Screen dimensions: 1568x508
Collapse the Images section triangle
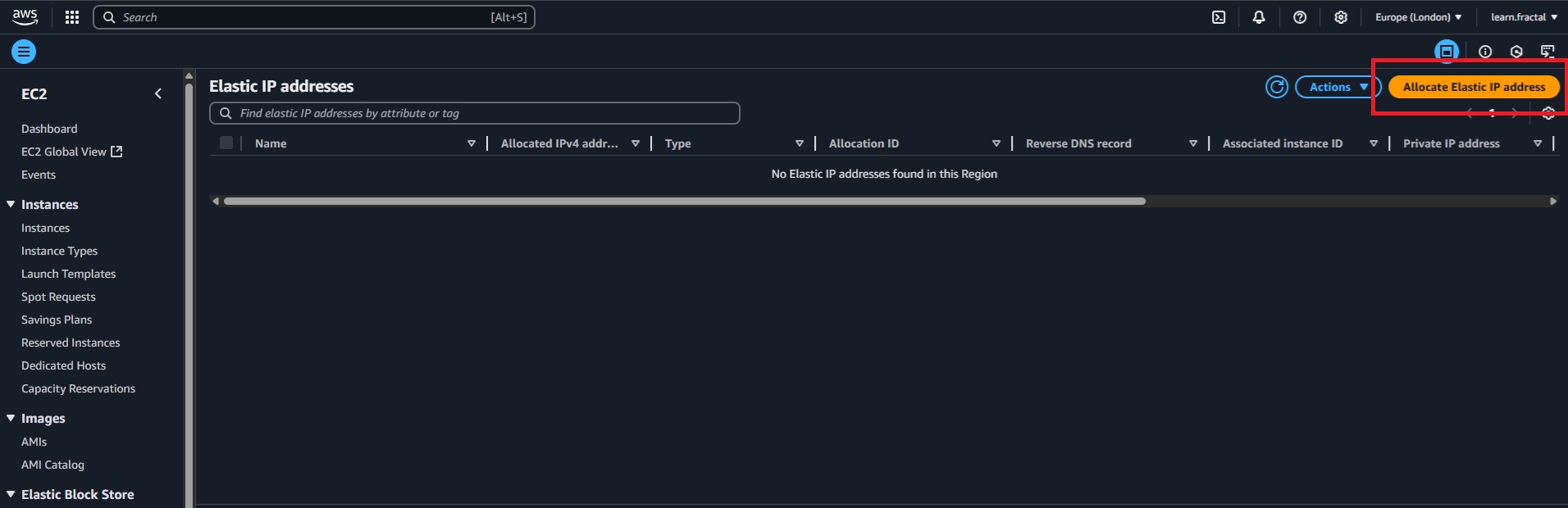point(11,418)
